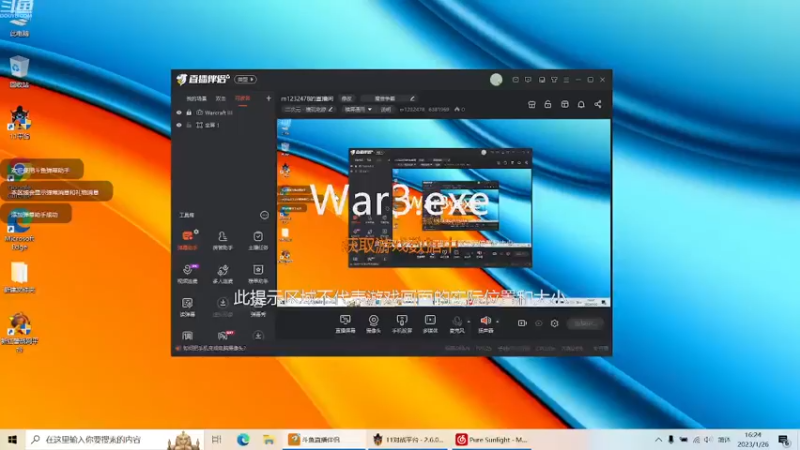Add a 手机投屏 phone casting source
The height and width of the screenshot is (450, 800).
402,324
